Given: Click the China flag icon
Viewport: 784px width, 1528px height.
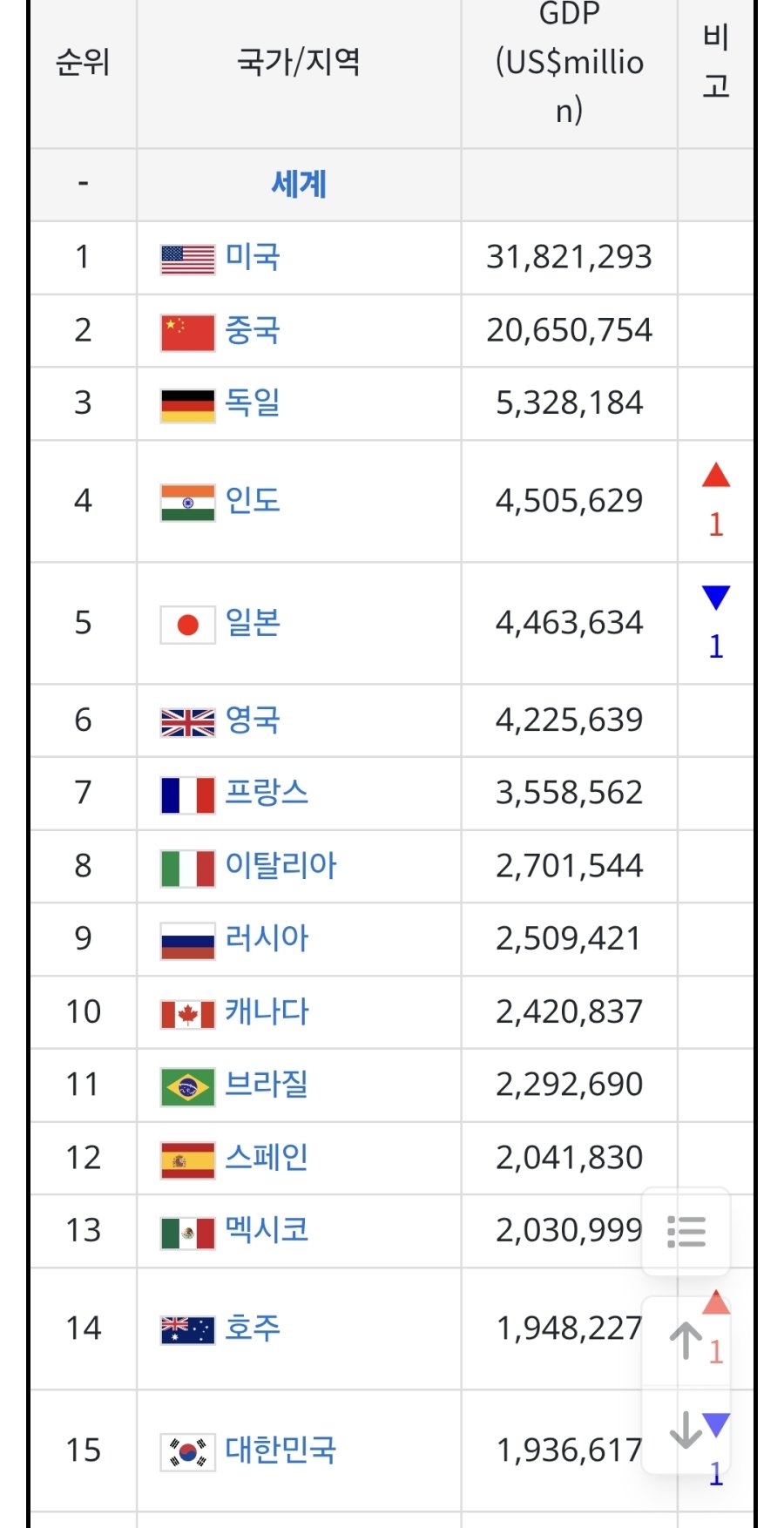Looking at the screenshot, I should pyautogui.click(x=187, y=332).
